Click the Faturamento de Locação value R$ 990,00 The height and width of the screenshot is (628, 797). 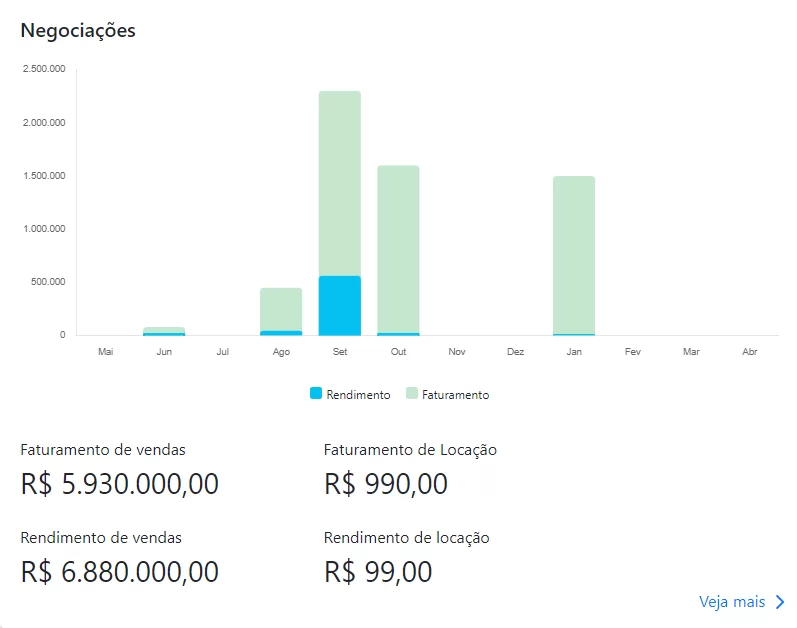click(386, 484)
